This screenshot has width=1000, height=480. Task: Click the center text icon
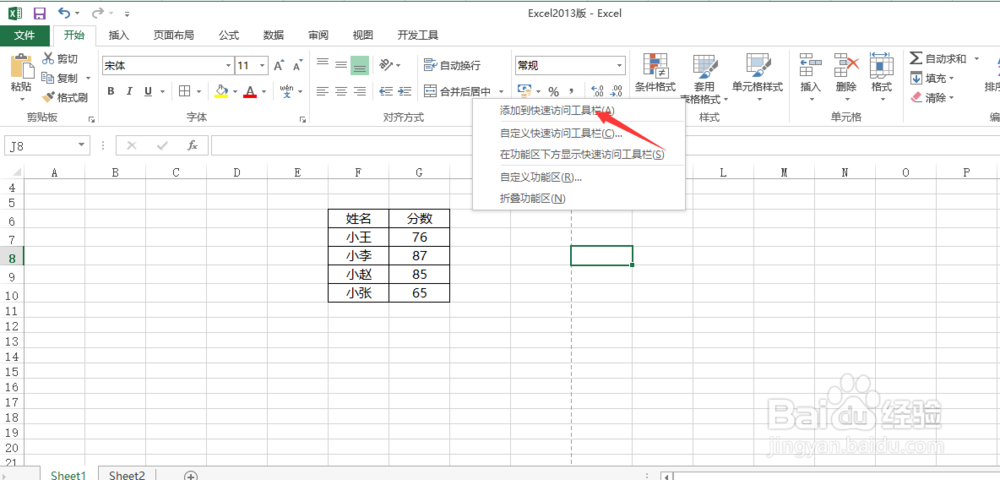pyautogui.click(x=341, y=91)
